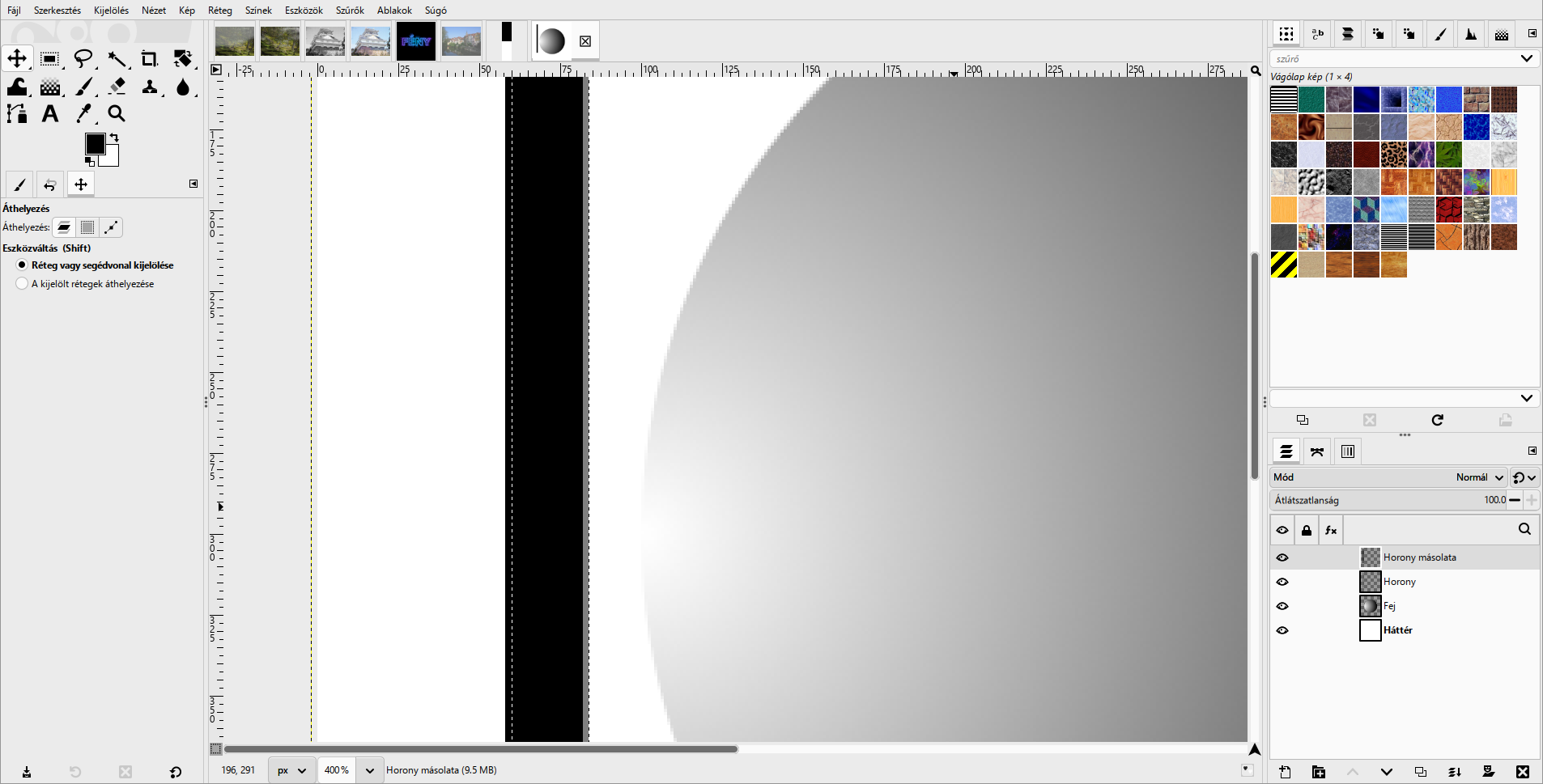Viewport: 1543px width, 784px height.
Task: Refresh the patterns list
Action: (1438, 420)
